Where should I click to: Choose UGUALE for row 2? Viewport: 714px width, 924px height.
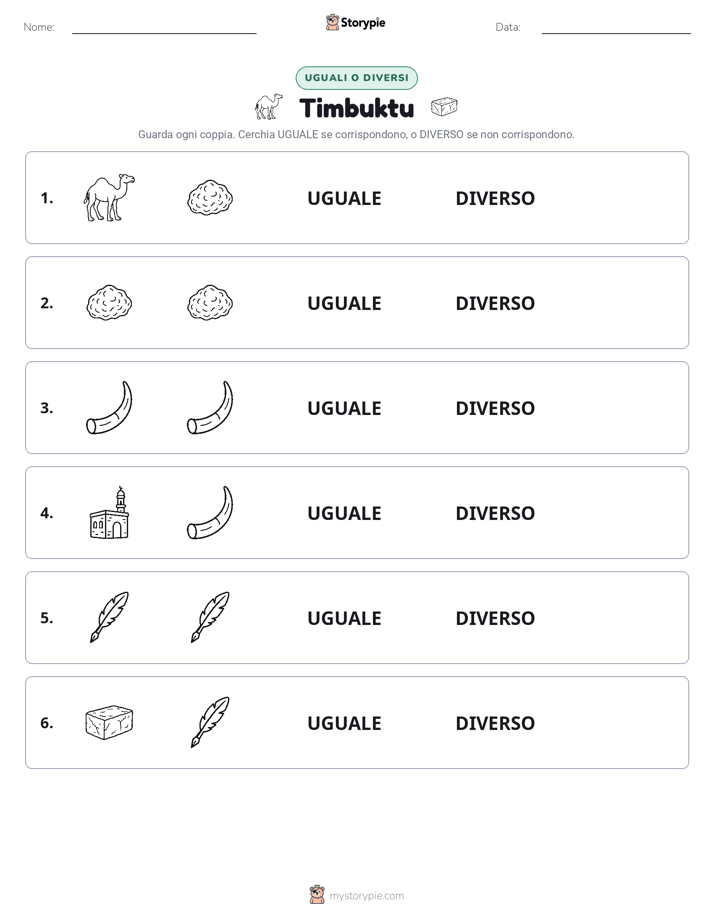click(x=344, y=303)
